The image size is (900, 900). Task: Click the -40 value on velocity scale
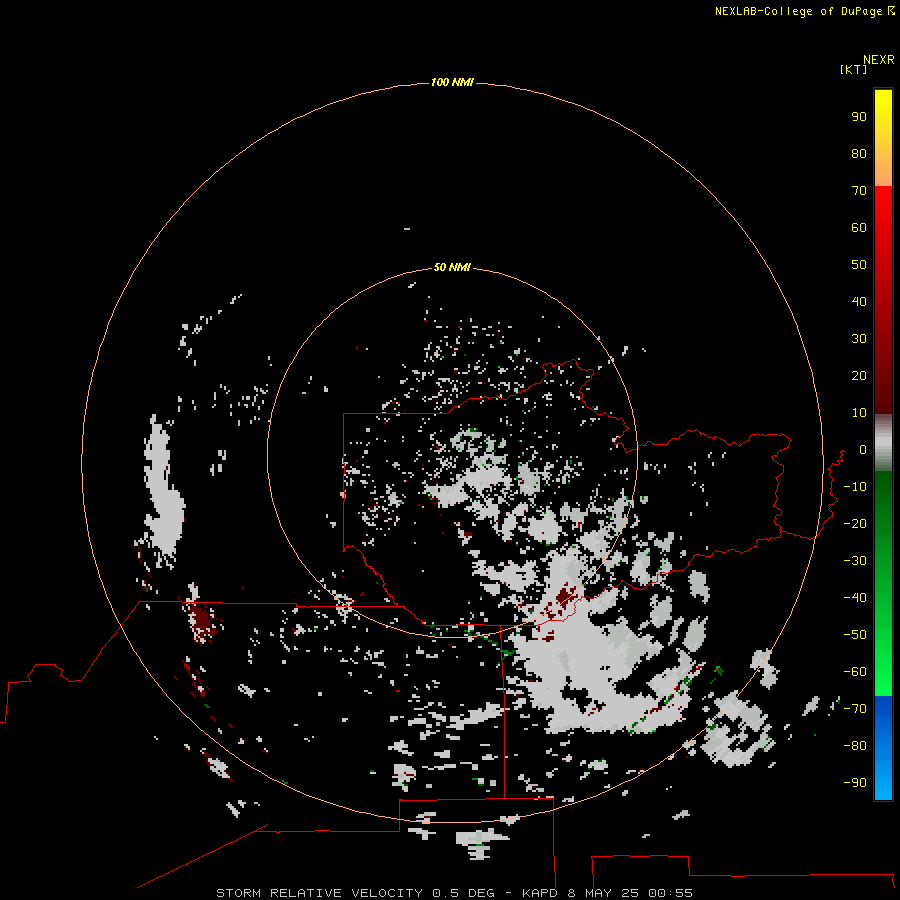[855, 598]
